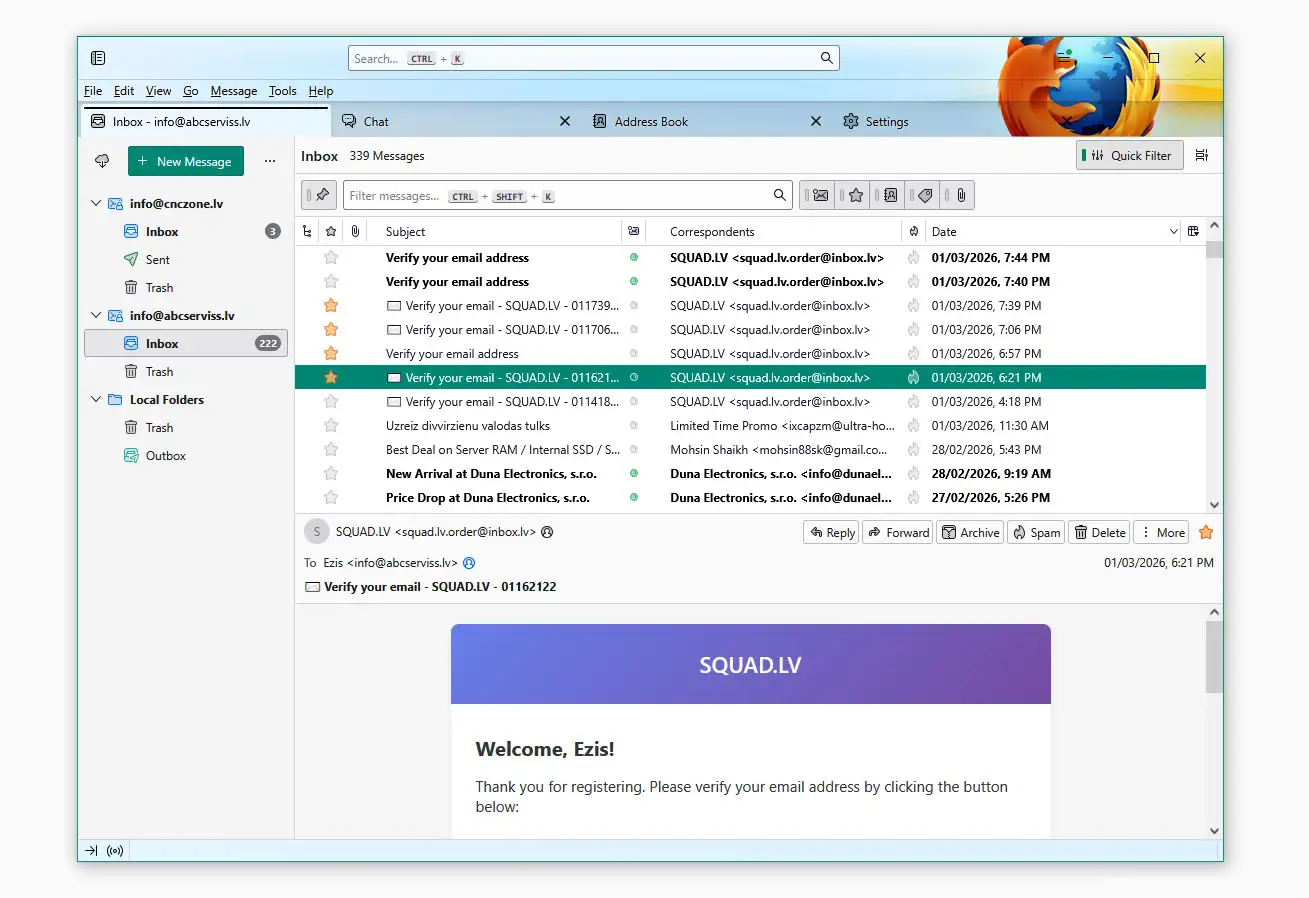This screenshot has height=898, width=1309.
Task: Star the 4:18 PM SQUAD.LV message
Action: pyautogui.click(x=331, y=401)
